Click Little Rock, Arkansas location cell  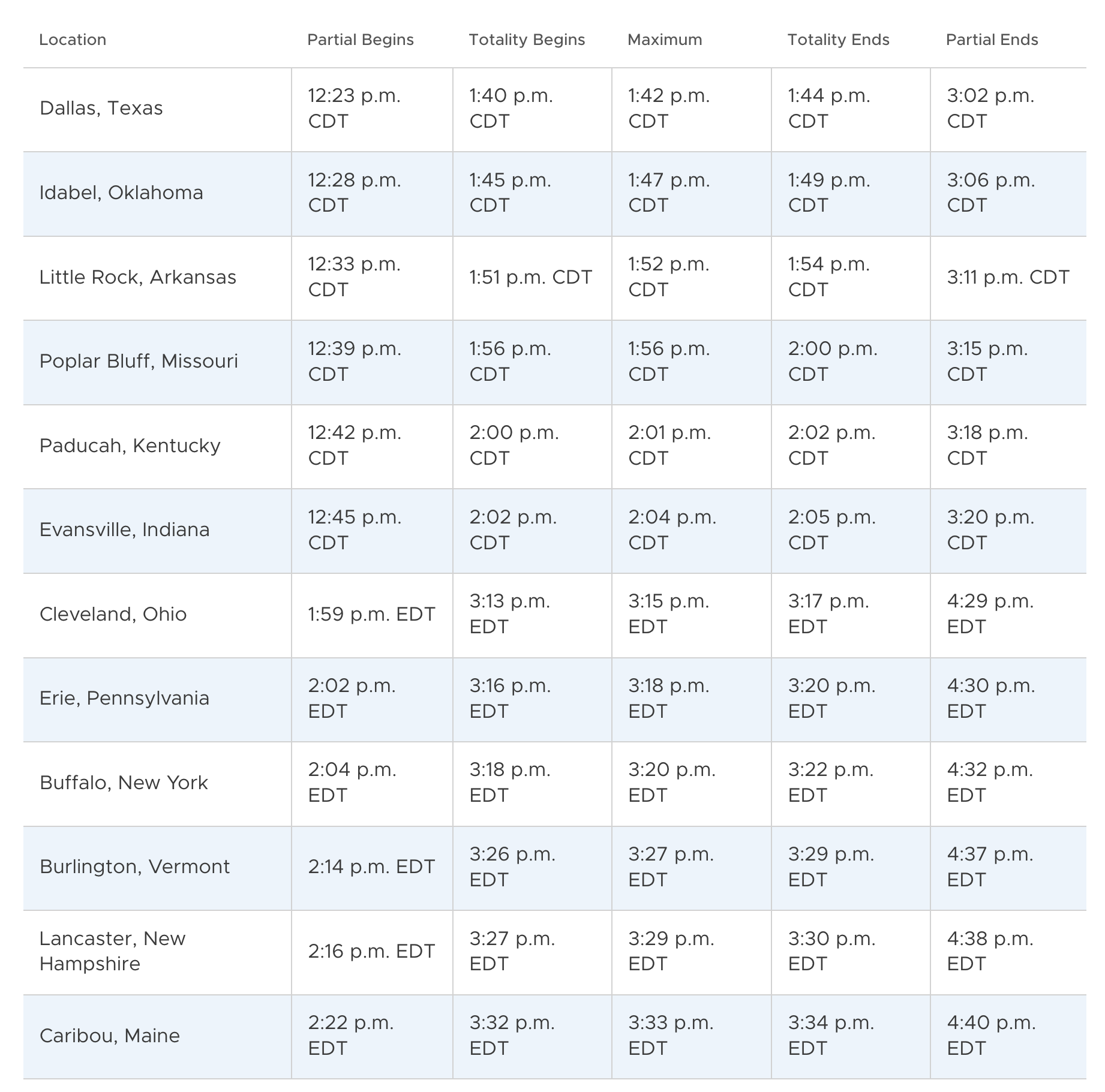point(158,278)
